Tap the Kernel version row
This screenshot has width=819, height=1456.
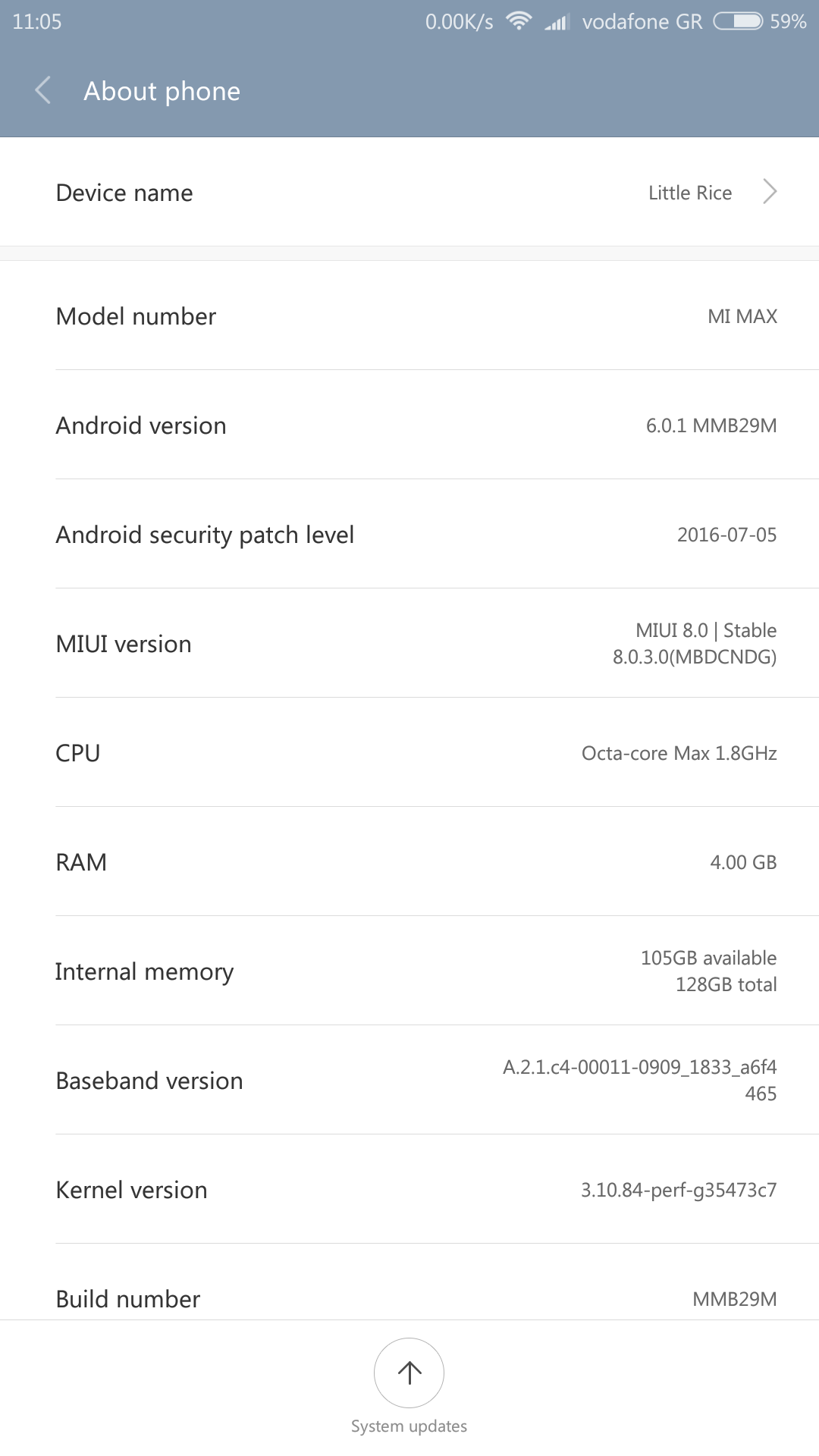pos(409,1190)
